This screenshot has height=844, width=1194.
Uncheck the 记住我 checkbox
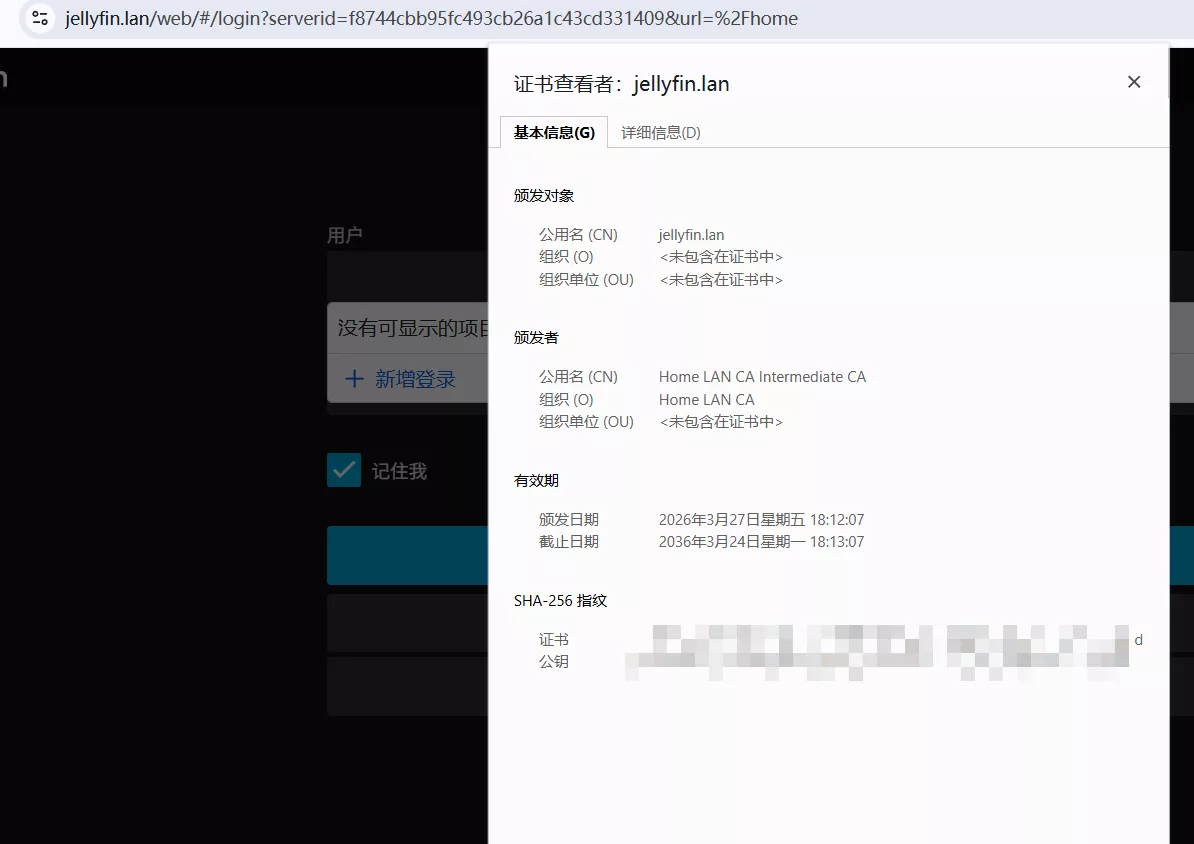[x=343, y=470]
